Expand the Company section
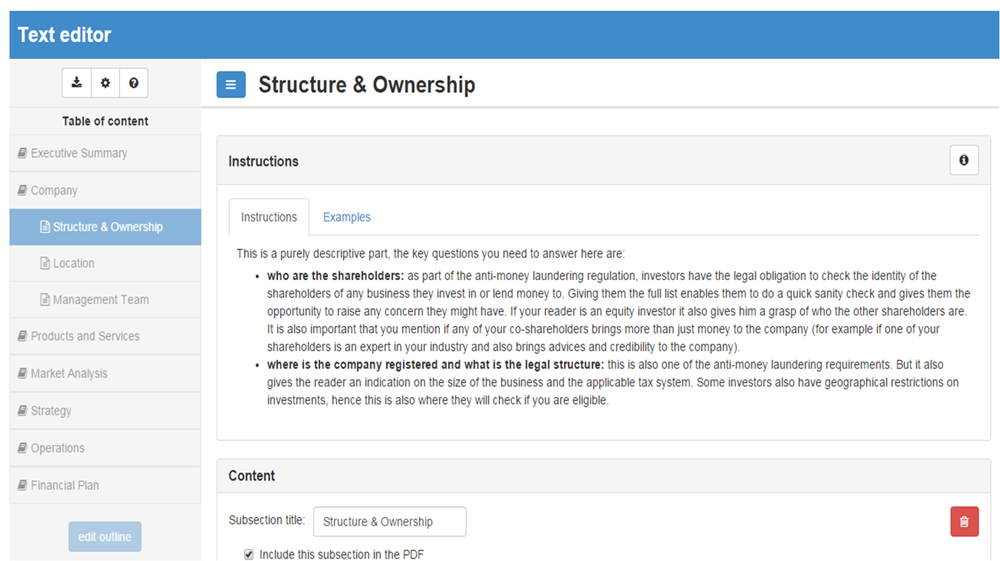1000x561 pixels. click(105, 190)
